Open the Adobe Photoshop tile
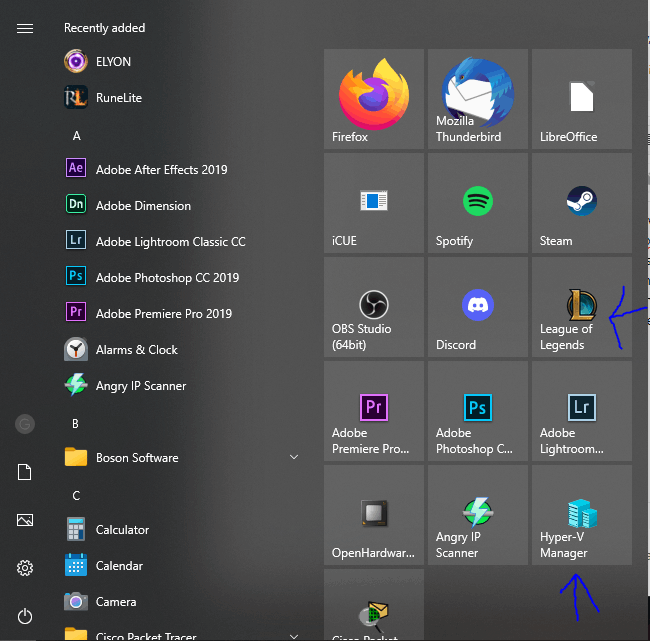 click(x=478, y=411)
